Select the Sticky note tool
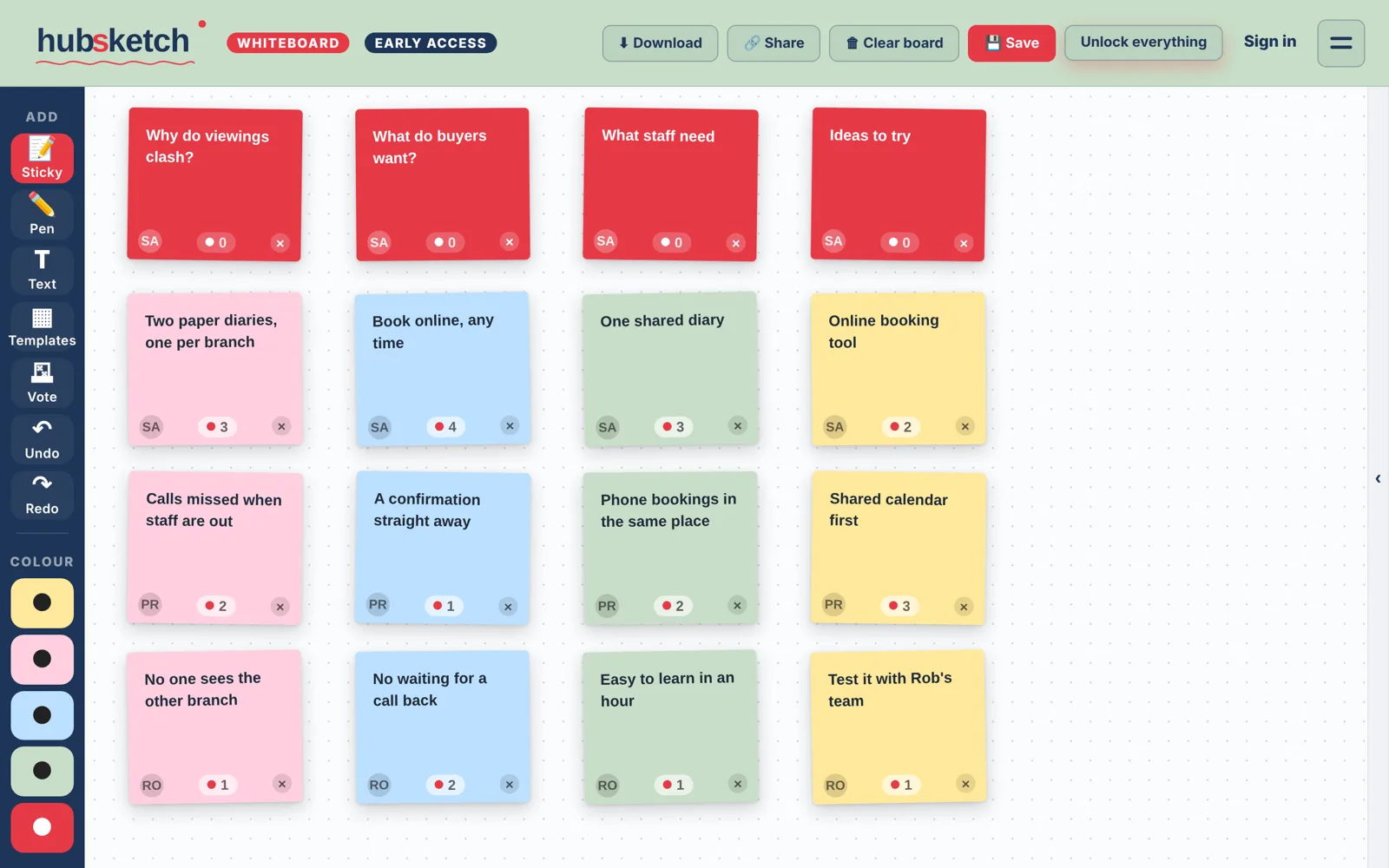The image size is (1389, 868). point(42,158)
